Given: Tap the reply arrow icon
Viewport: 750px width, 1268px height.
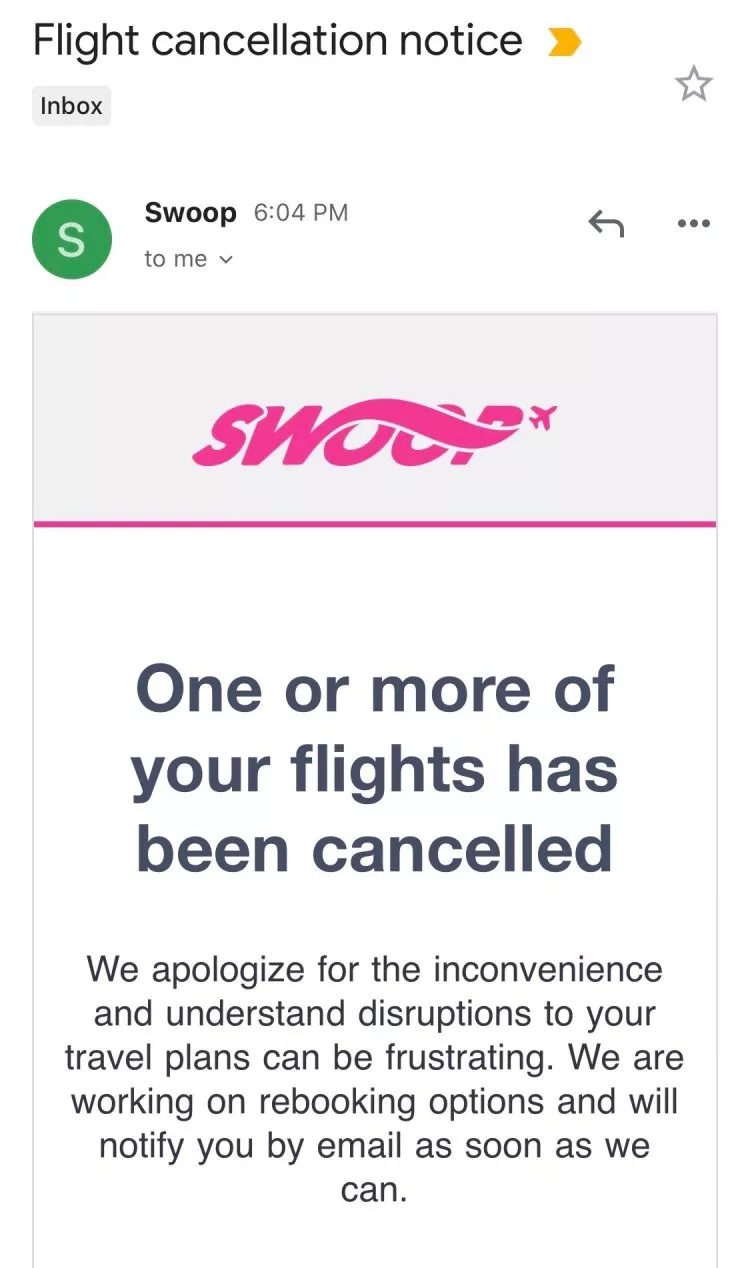Looking at the screenshot, I should [605, 224].
